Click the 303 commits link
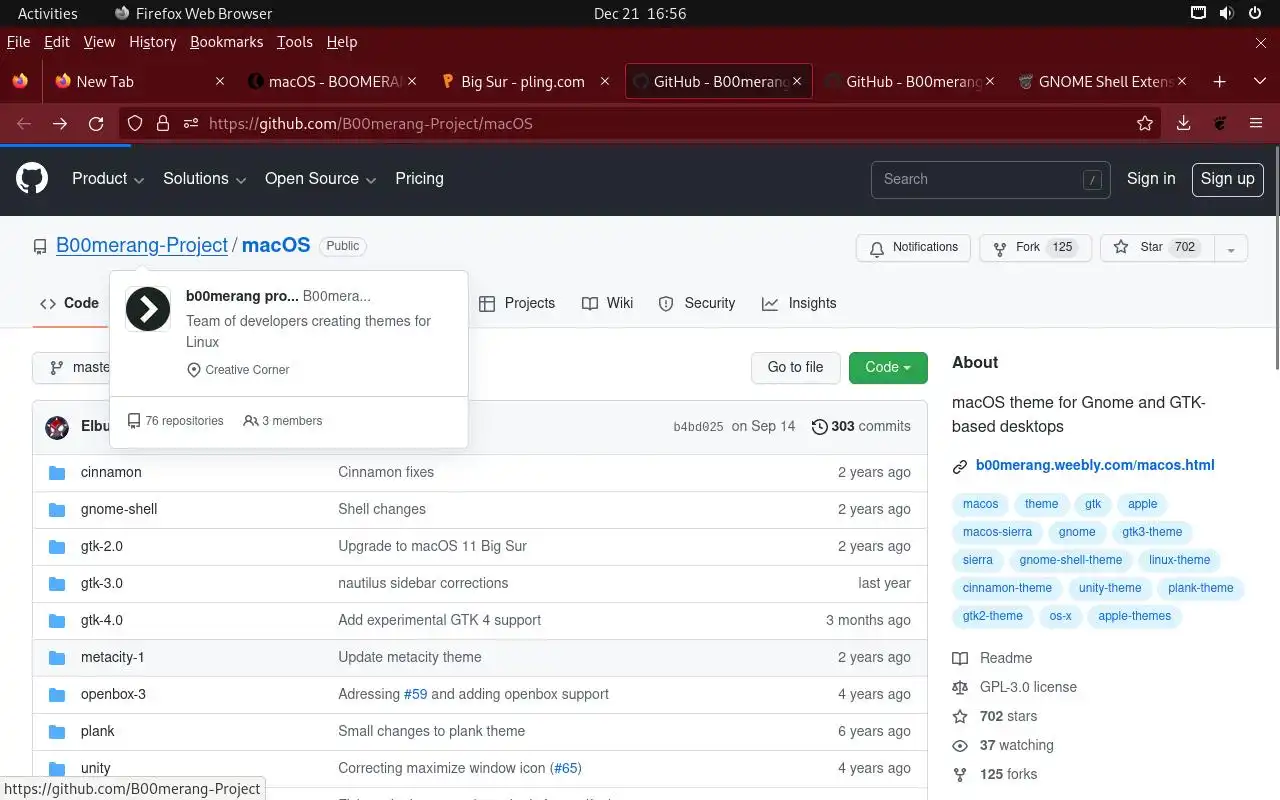 [861, 426]
